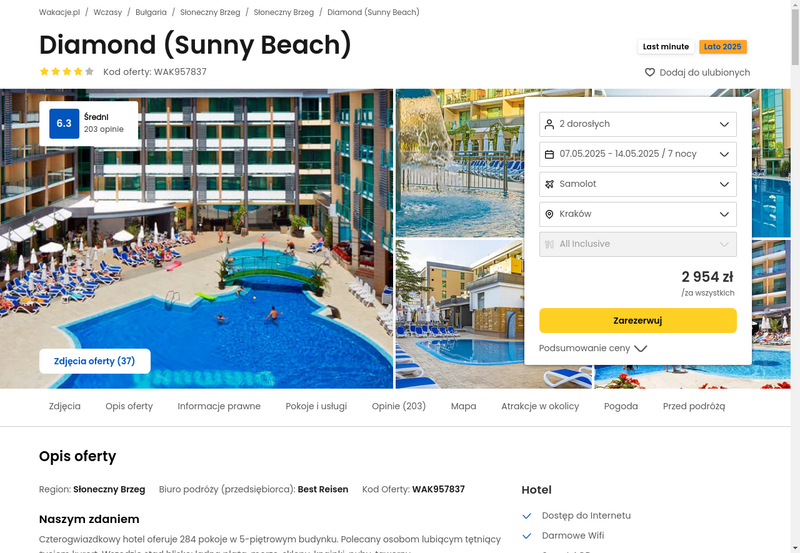Click the fountain pool thumbnail photo
The image size is (800, 553).
[460, 163]
